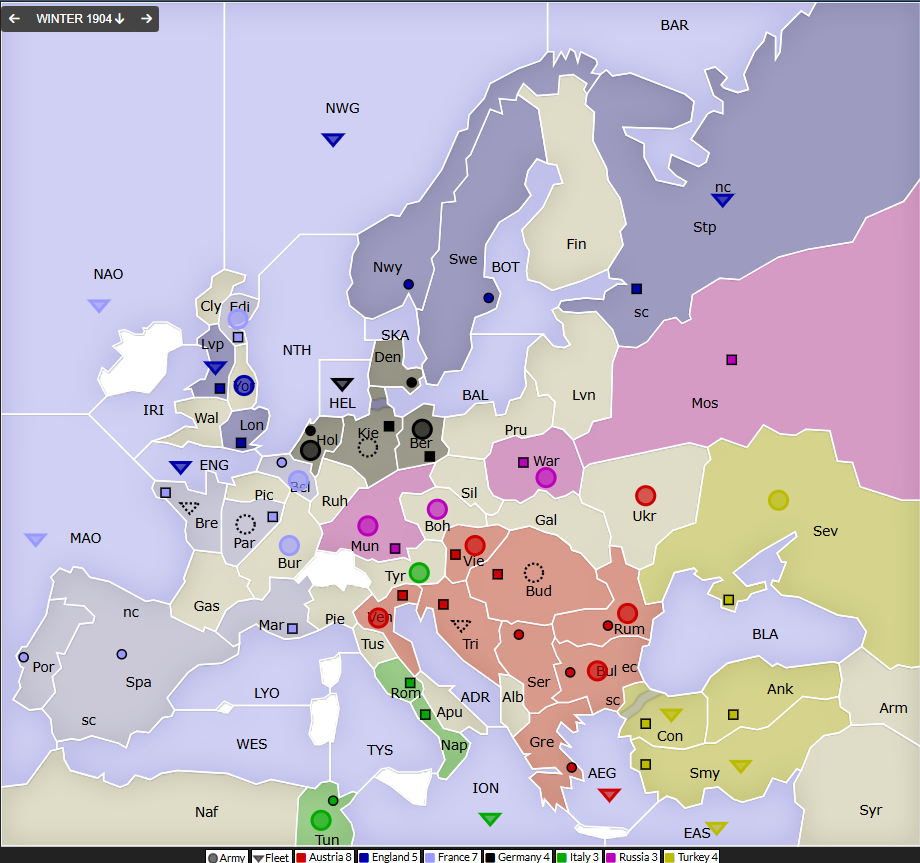This screenshot has width=920, height=863.
Task: Click the dashed army marker in Kie
Action: (x=368, y=448)
